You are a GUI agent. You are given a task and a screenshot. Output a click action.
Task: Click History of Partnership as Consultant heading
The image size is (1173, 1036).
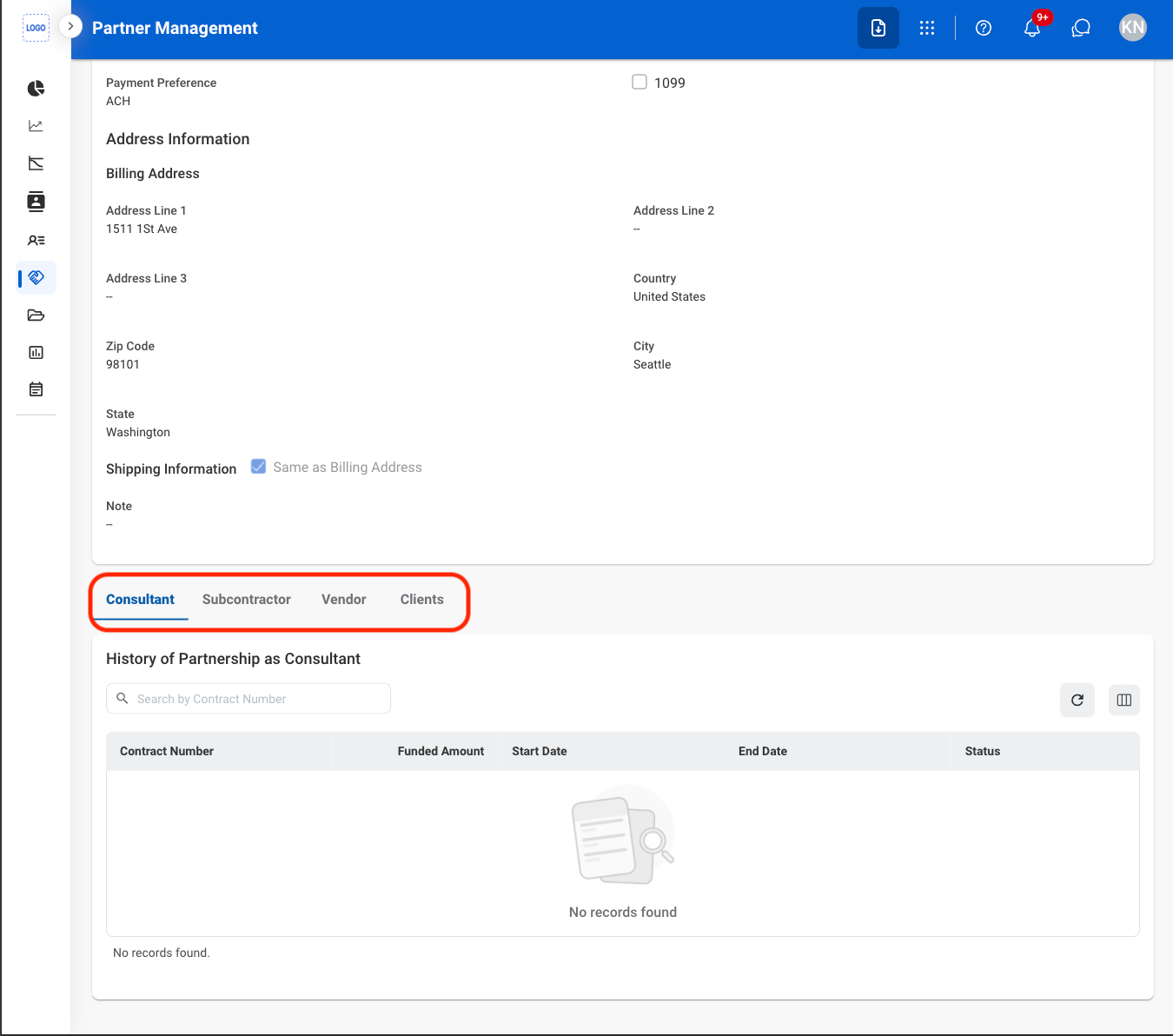click(233, 659)
